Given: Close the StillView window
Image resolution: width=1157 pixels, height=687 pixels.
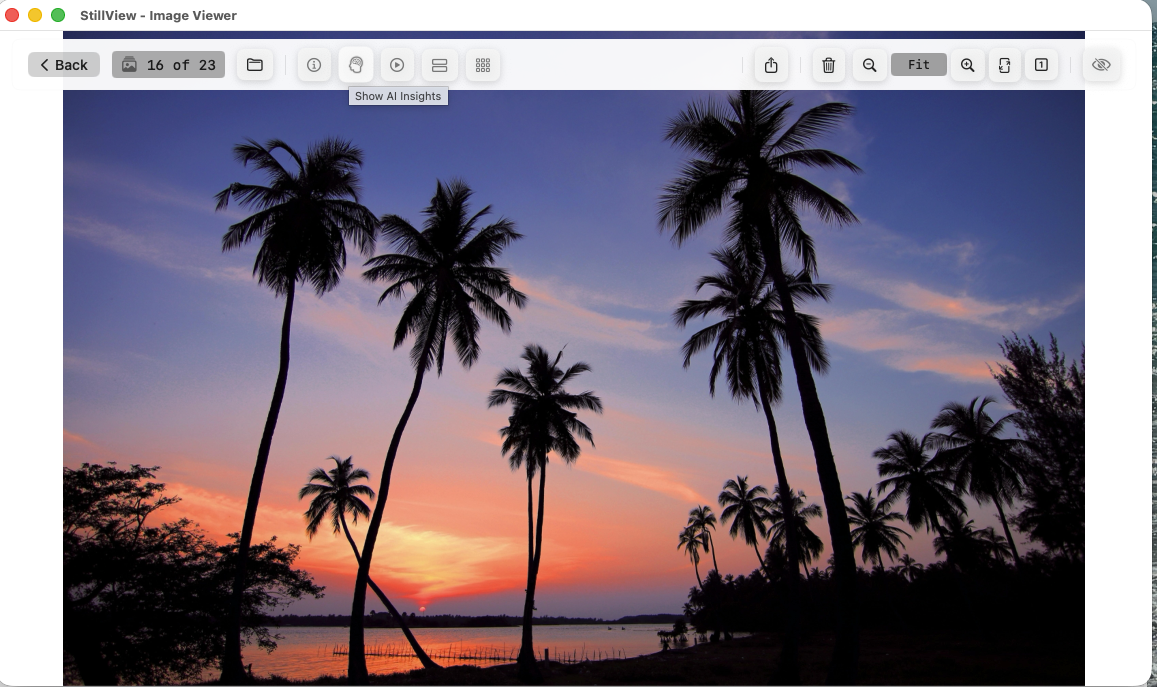Looking at the screenshot, I should (13, 15).
